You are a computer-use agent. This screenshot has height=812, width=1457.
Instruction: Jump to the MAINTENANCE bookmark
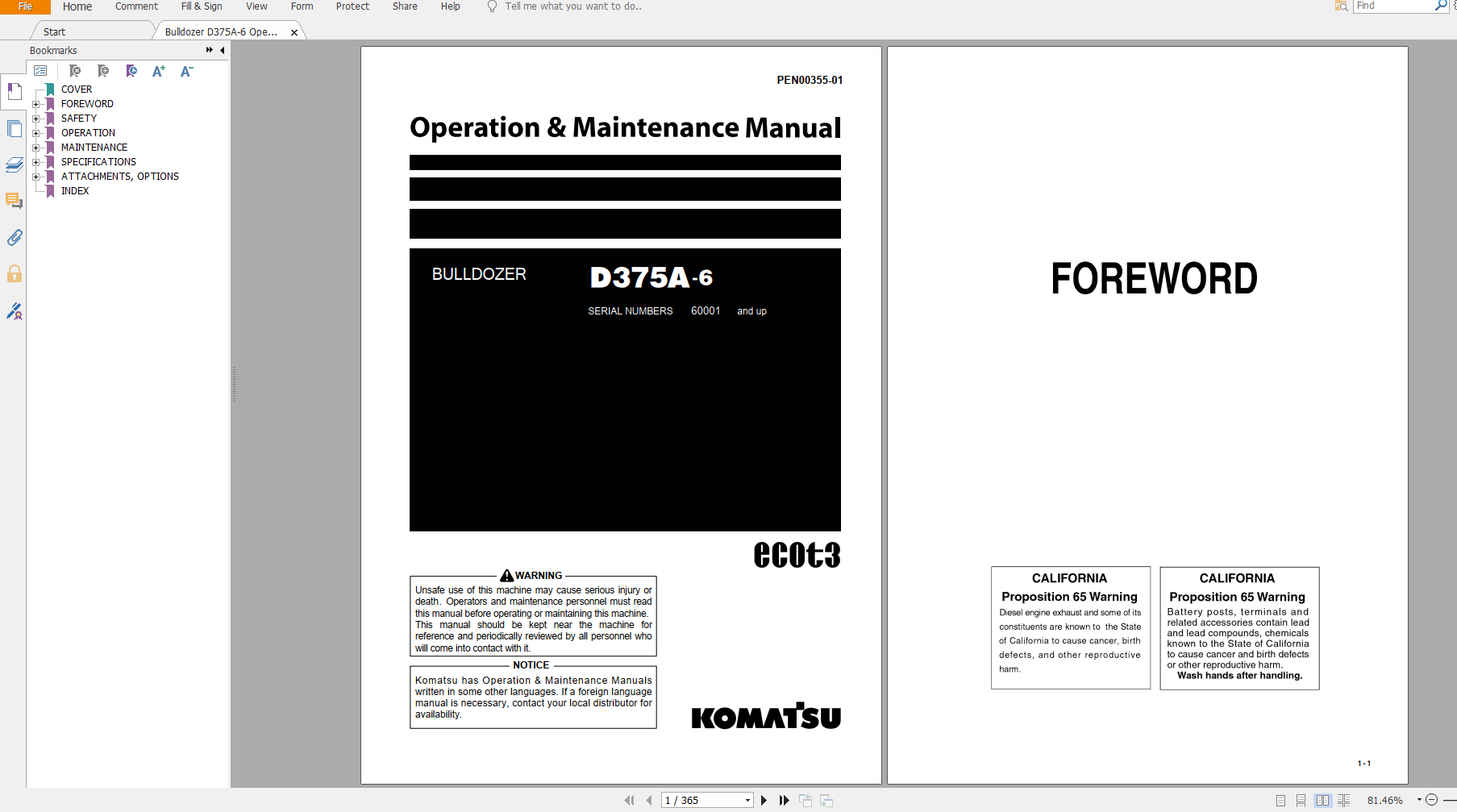coord(94,148)
